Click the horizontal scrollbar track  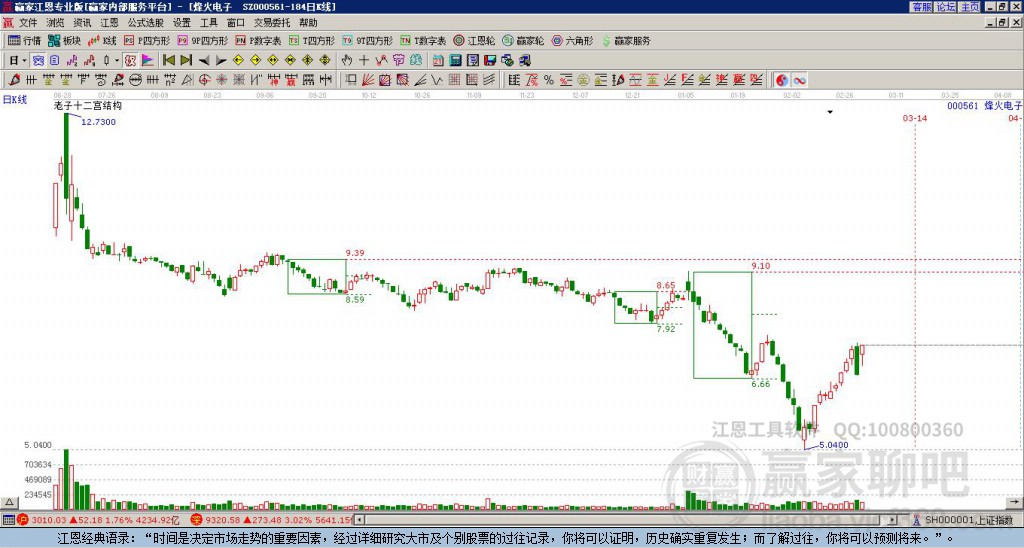[x=627, y=520]
